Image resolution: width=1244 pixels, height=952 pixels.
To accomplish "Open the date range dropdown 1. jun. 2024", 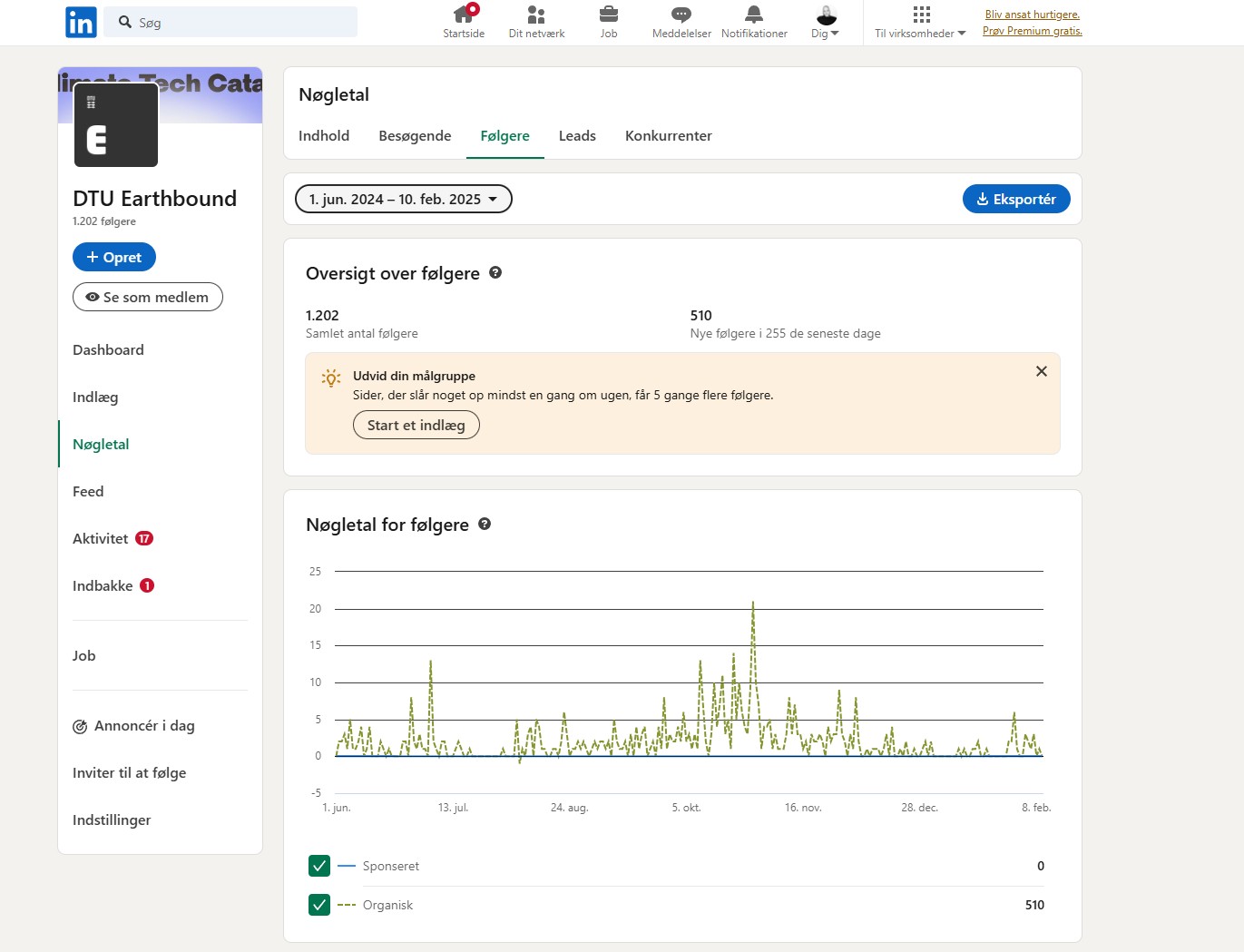I will coord(404,199).
